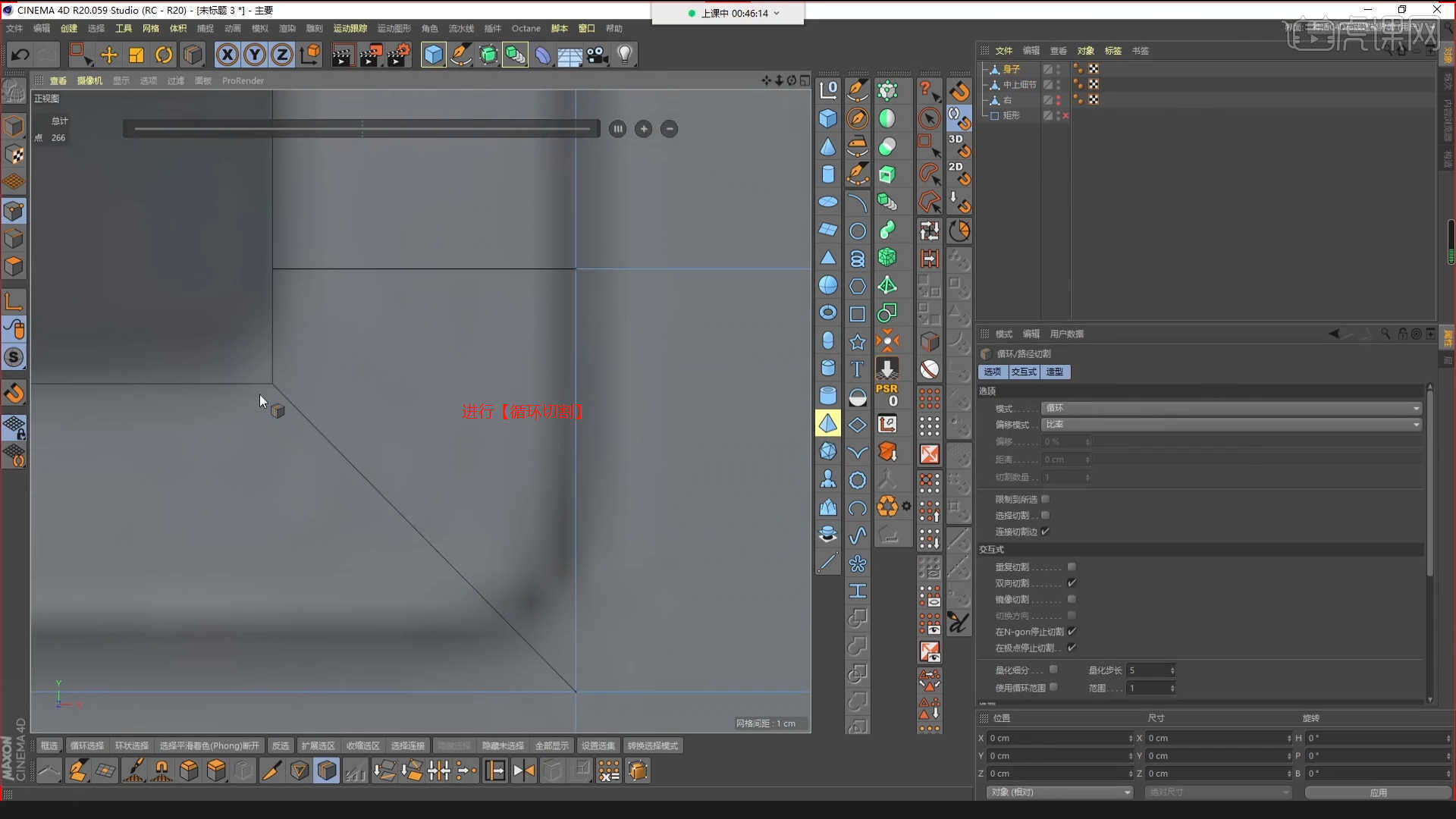Click the 反选 button

tap(281, 746)
